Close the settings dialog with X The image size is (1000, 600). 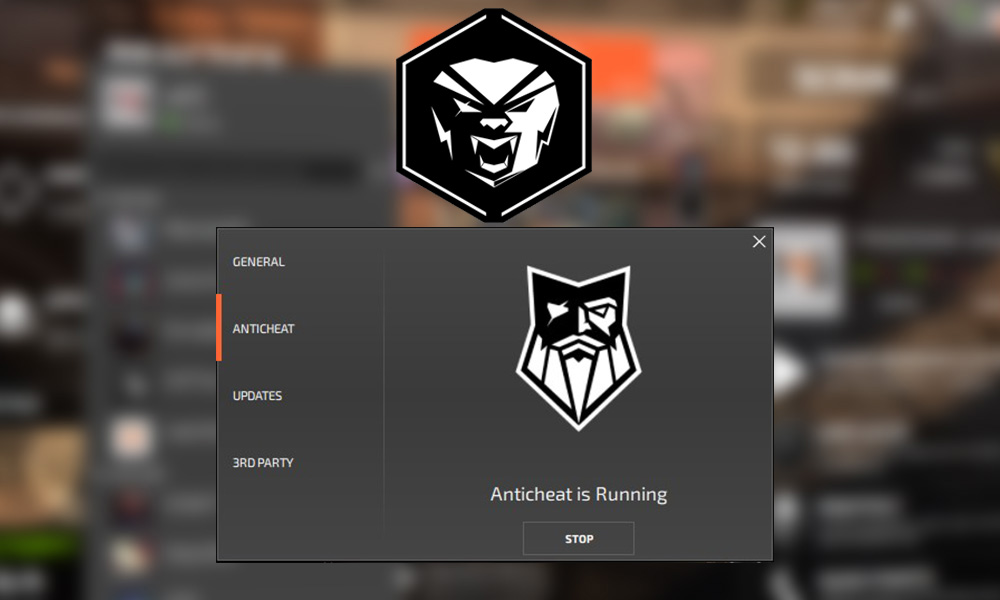759,242
